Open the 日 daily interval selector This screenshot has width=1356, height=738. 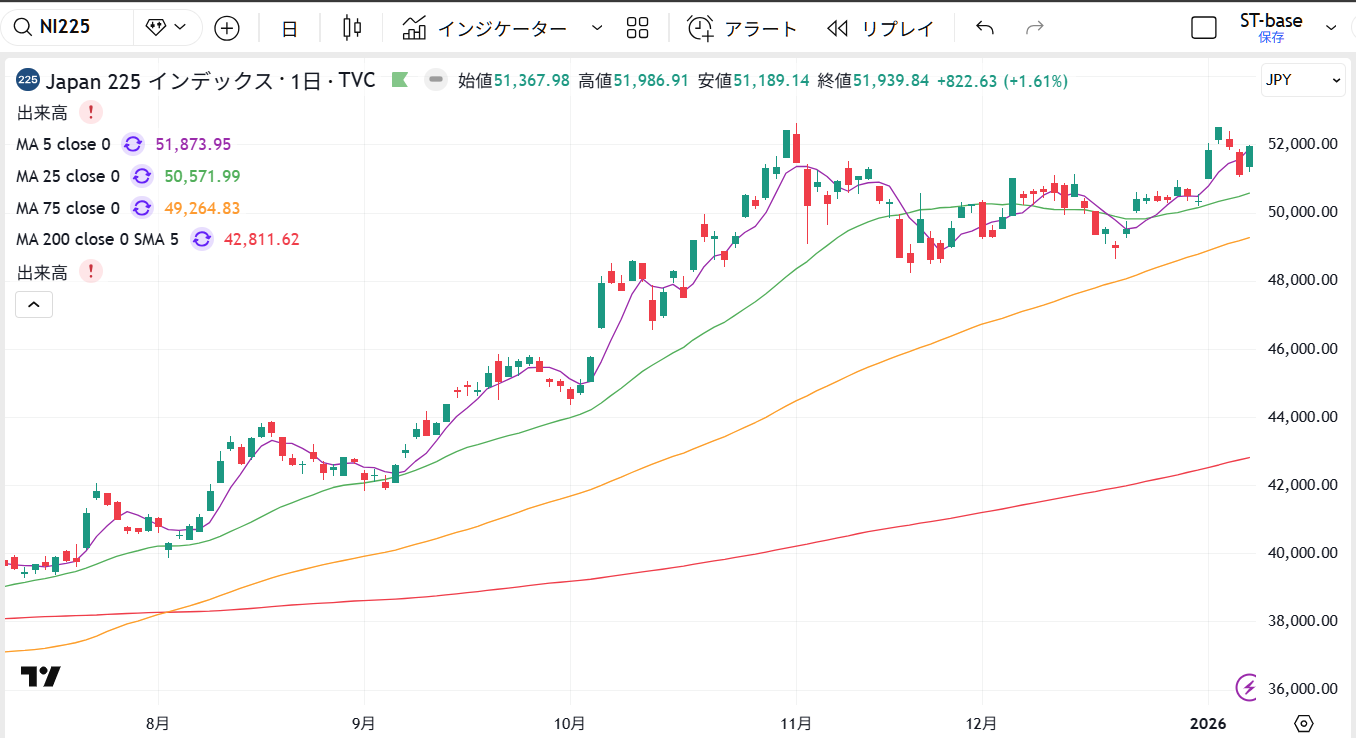pyautogui.click(x=289, y=28)
